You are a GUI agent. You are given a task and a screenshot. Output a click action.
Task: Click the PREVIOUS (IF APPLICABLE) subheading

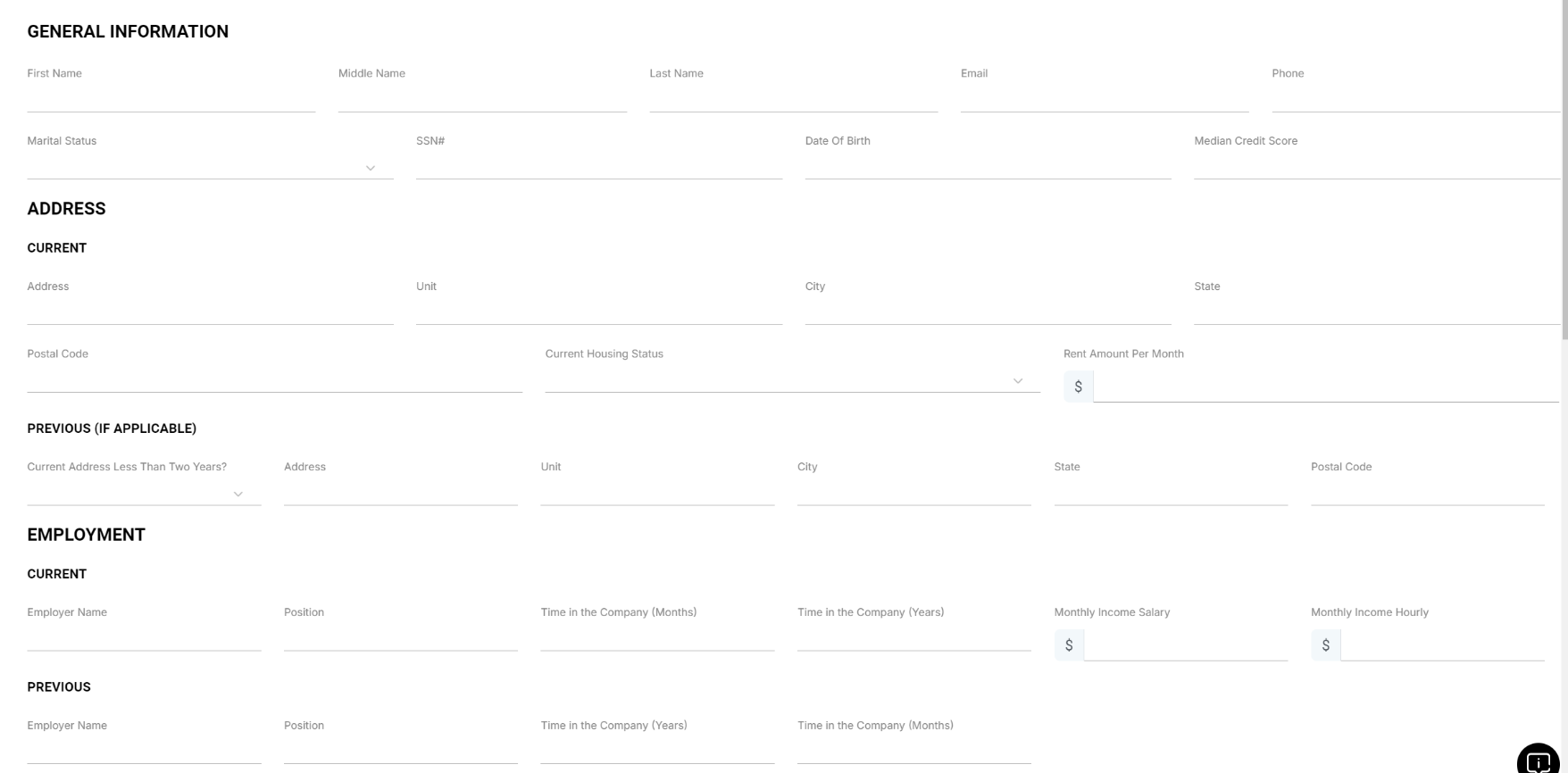(x=112, y=428)
